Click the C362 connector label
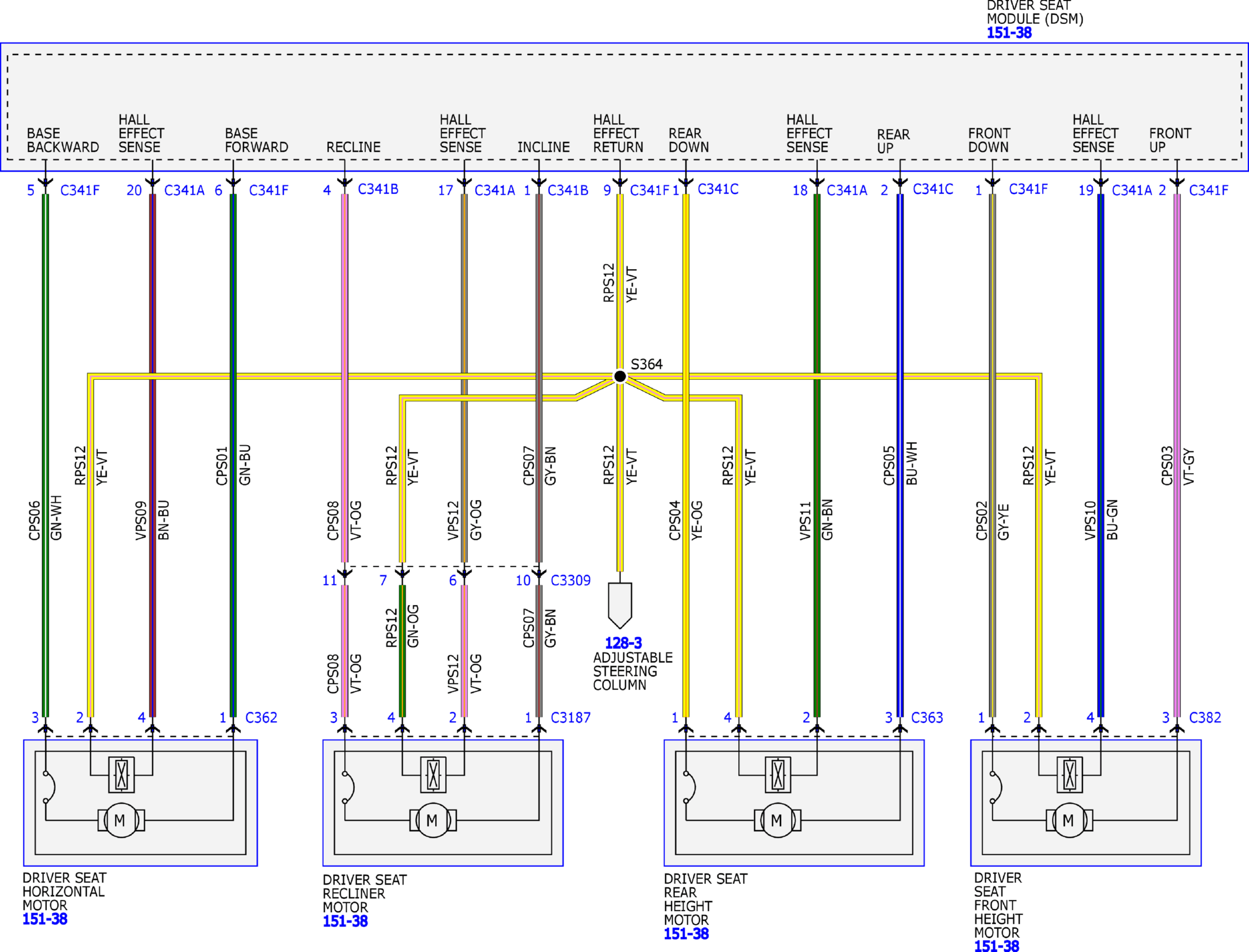1249x952 pixels. [261, 718]
